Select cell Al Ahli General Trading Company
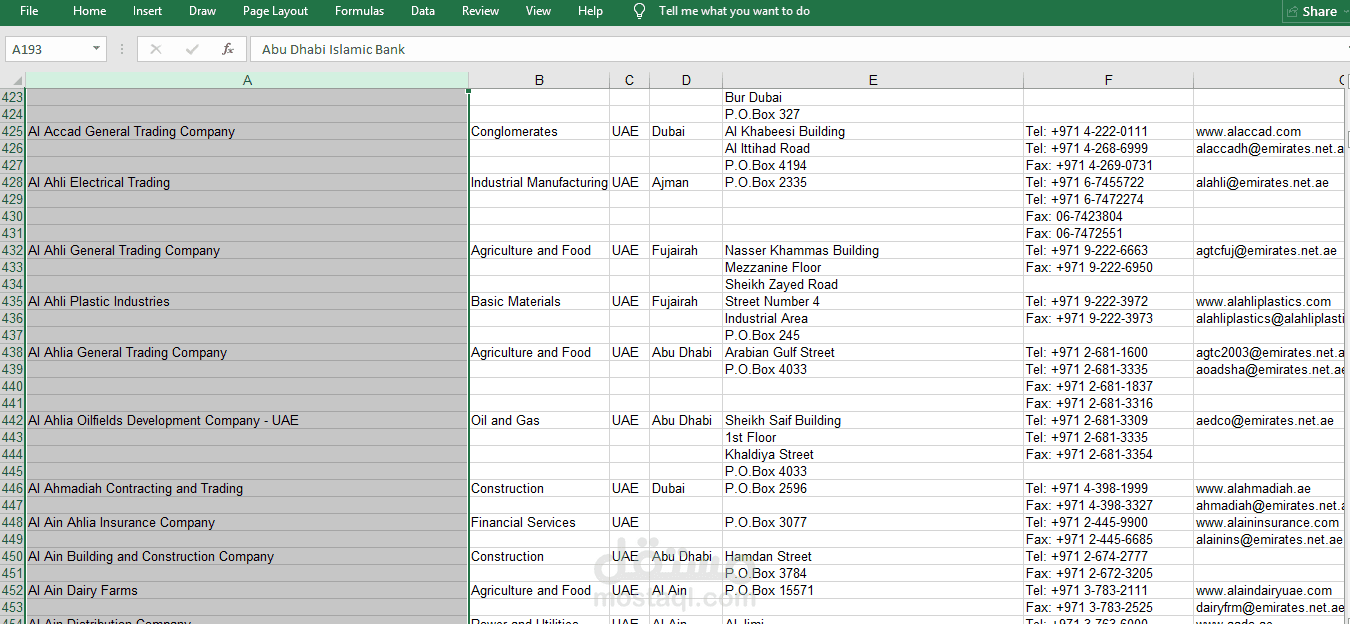This screenshot has width=1350, height=624. [247, 250]
